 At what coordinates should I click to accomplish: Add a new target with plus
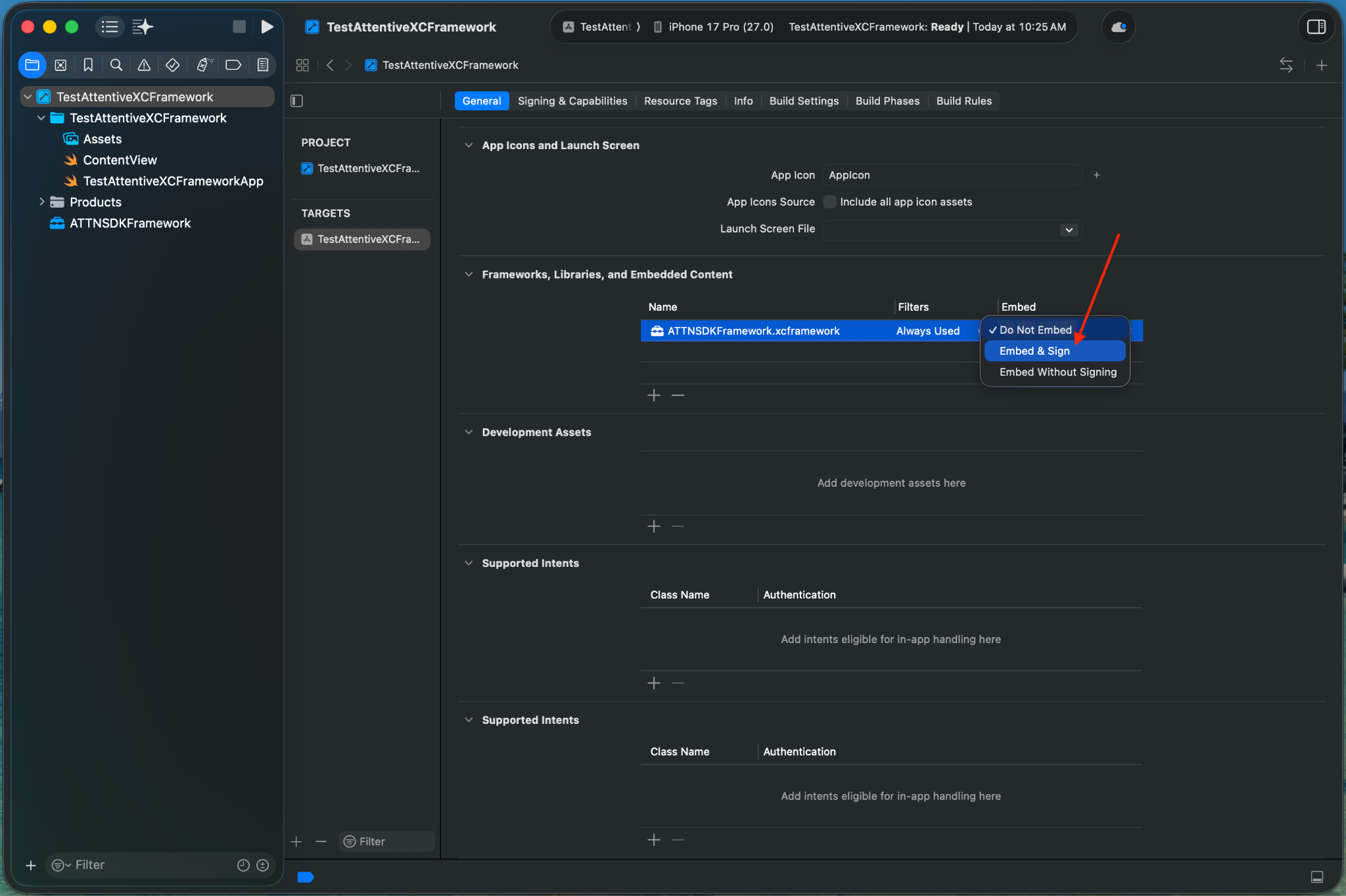(x=296, y=841)
